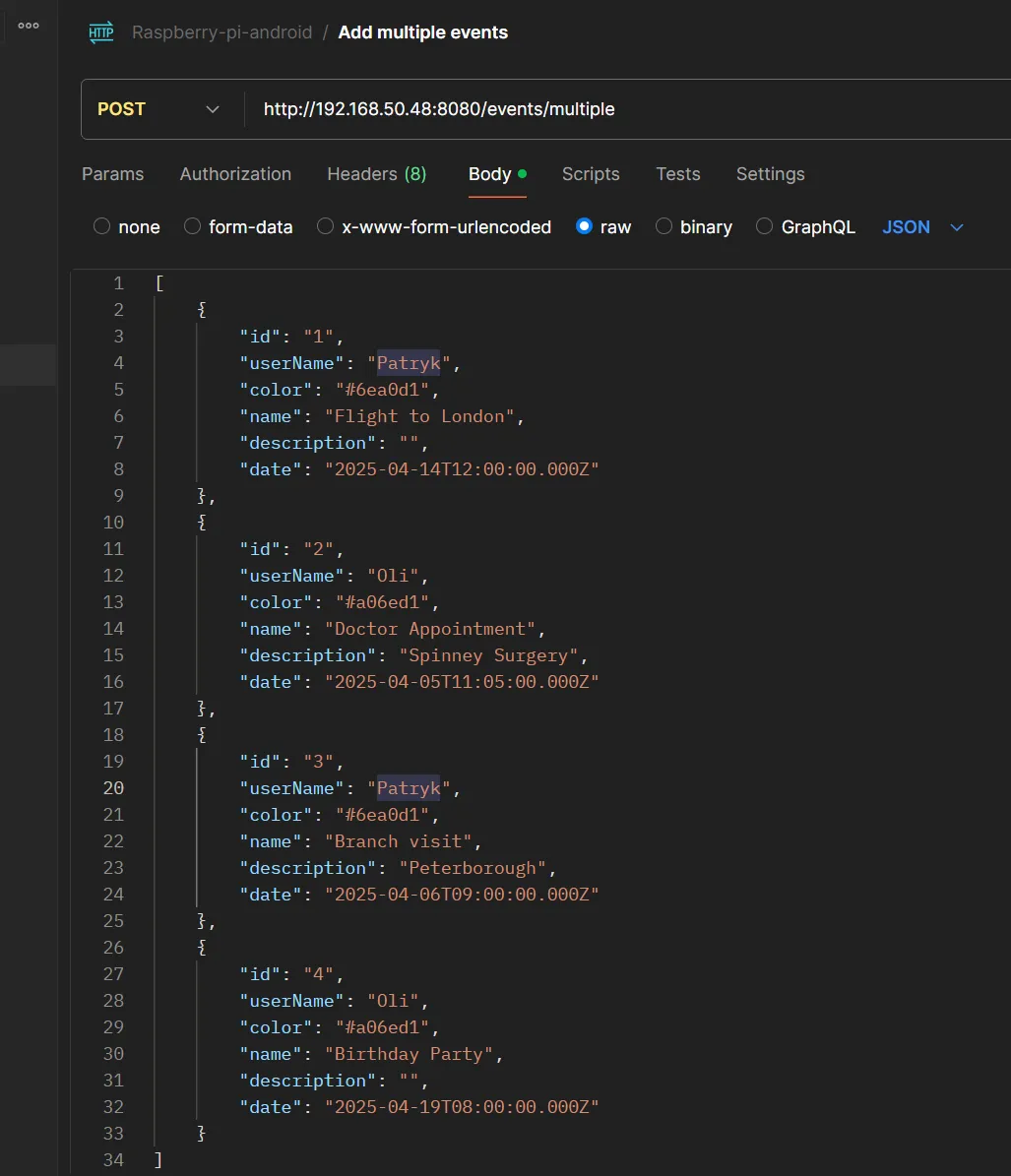Click the "Flight to London" value
The height and width of the screenshot is (1176, 1011).
click(420, 416)
